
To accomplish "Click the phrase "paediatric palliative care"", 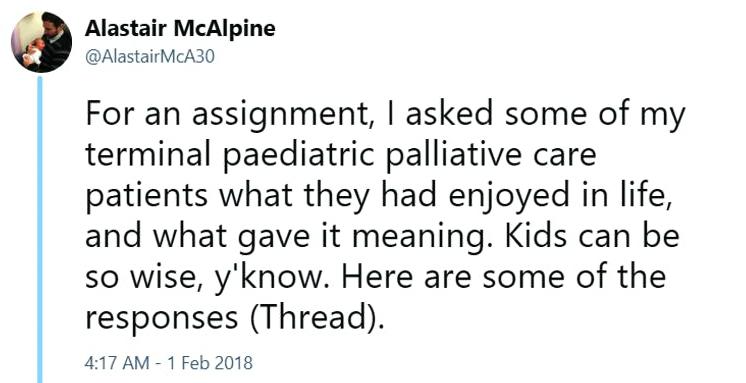I will (410, 157).
